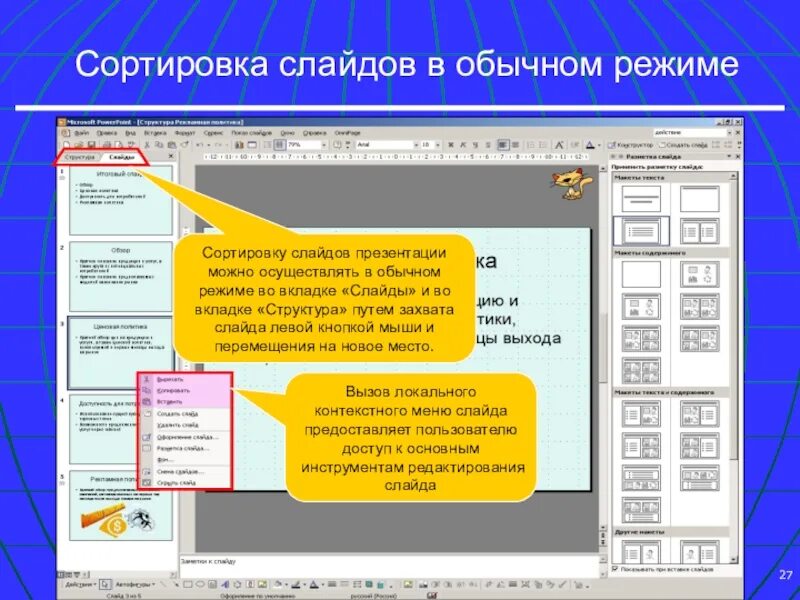Click the Save diskette icon
The height and width of the screenshot is (600, 800).
(x=91, y=145)
